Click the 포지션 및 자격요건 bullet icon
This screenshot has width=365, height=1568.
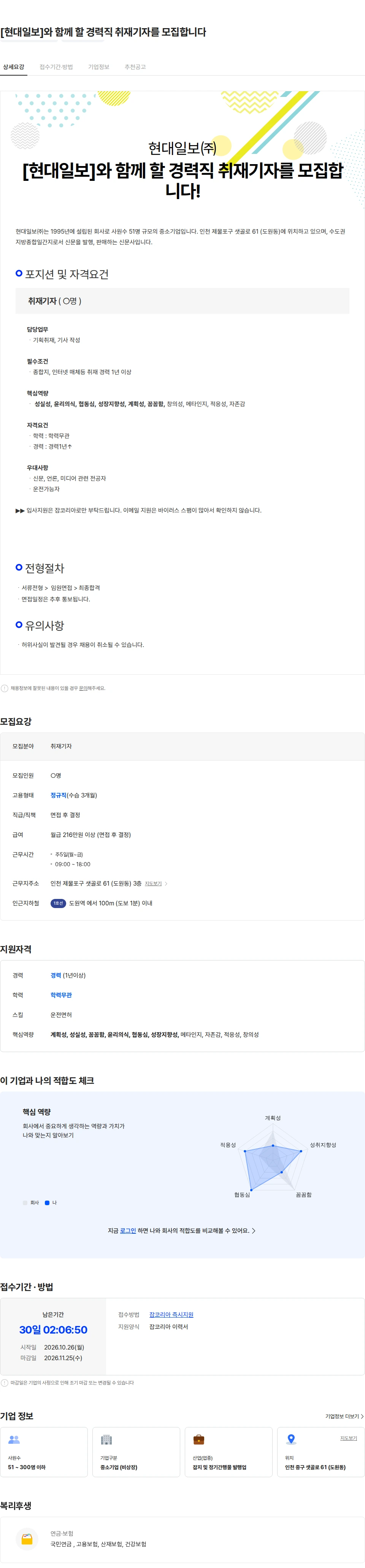tap(19, 273)
